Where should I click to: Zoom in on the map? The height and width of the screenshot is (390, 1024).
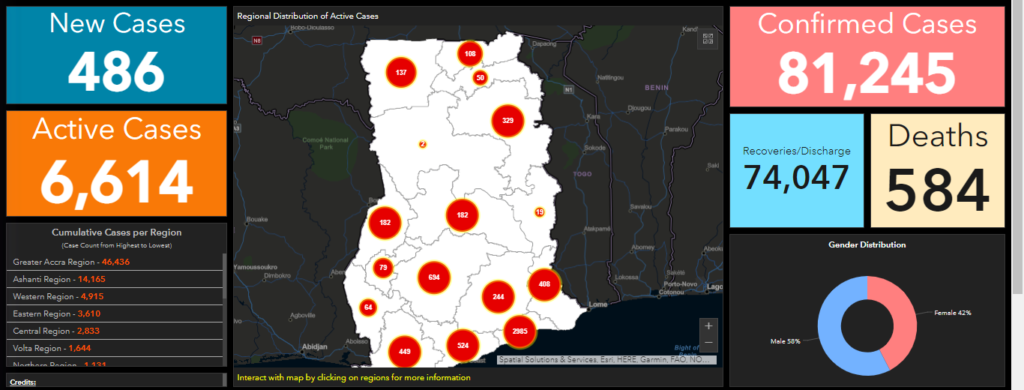[709, 325]
